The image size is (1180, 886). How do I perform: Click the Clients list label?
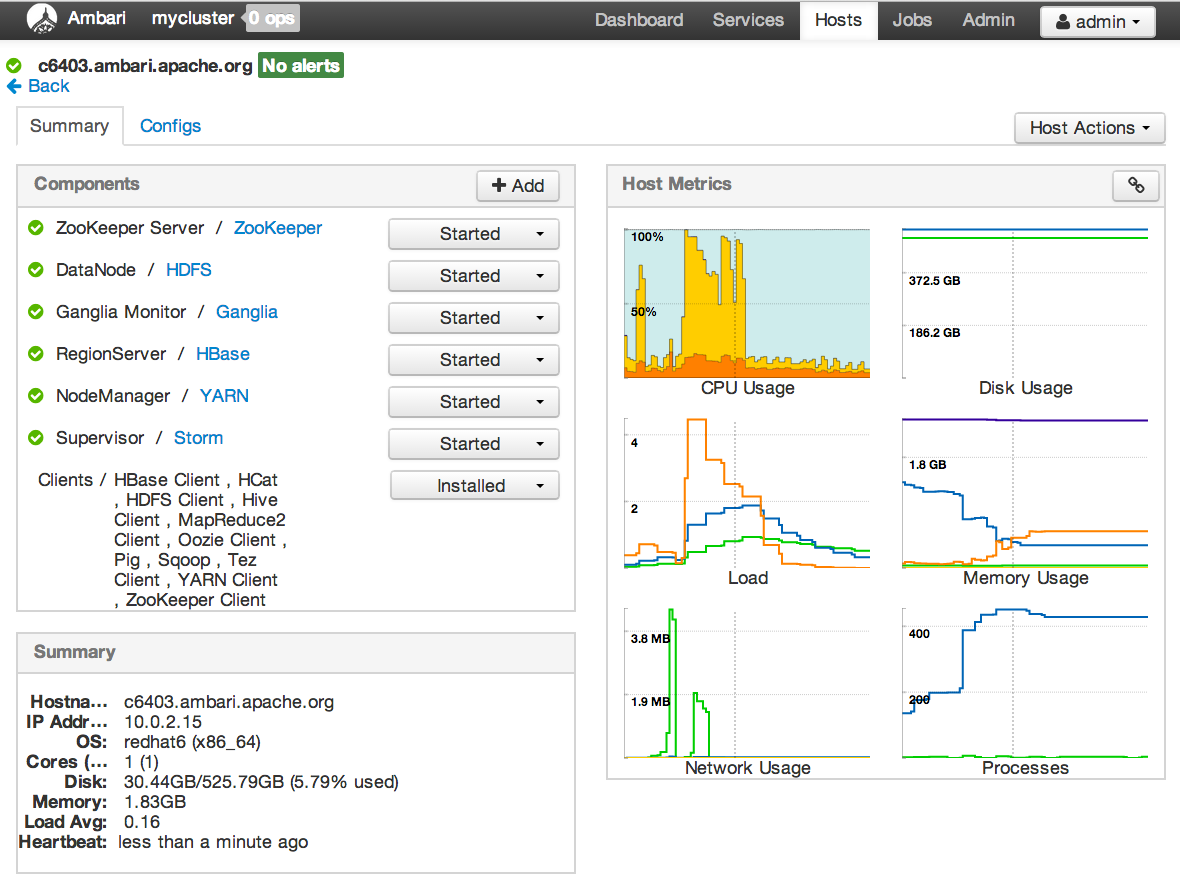(65, 480)
